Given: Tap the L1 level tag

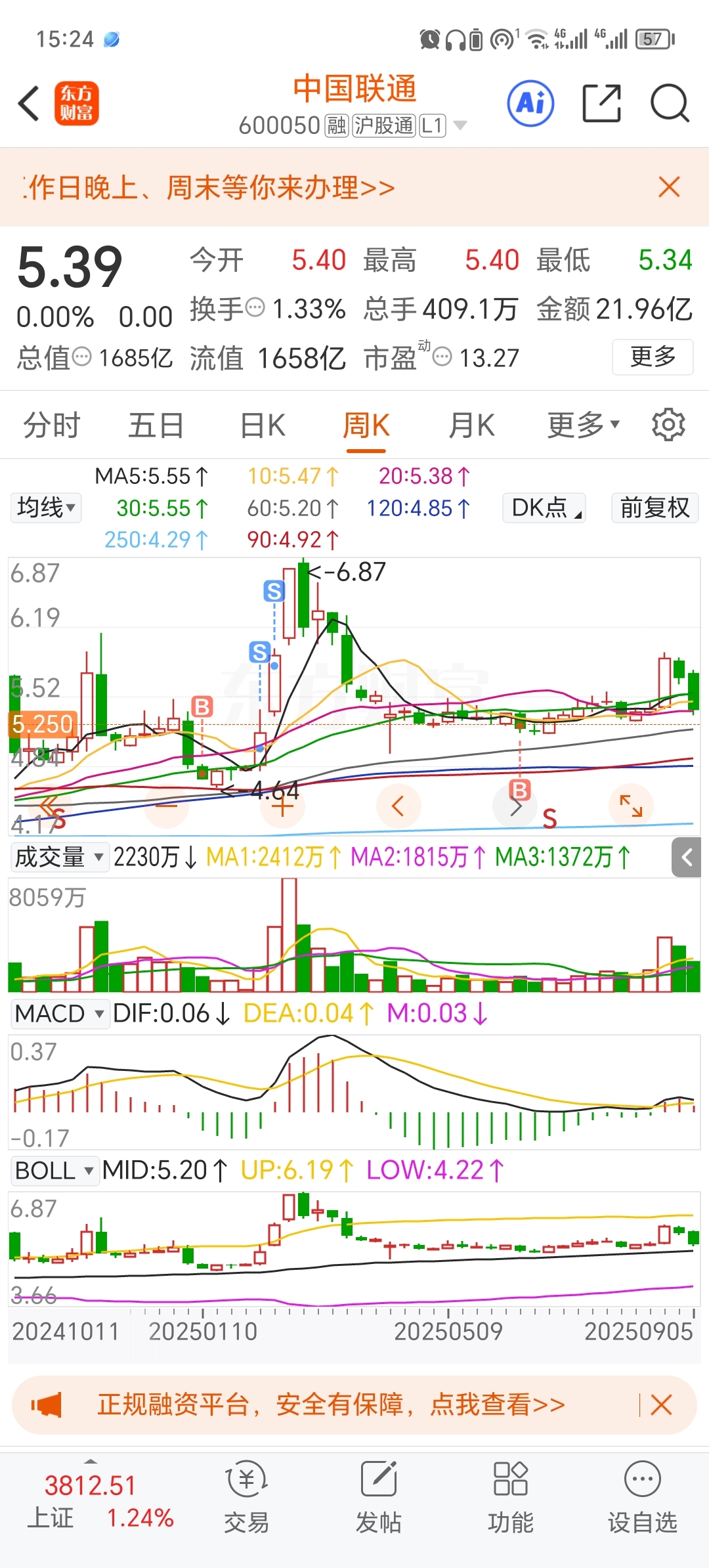Looking at the screenshot, I should click(433, 125).
